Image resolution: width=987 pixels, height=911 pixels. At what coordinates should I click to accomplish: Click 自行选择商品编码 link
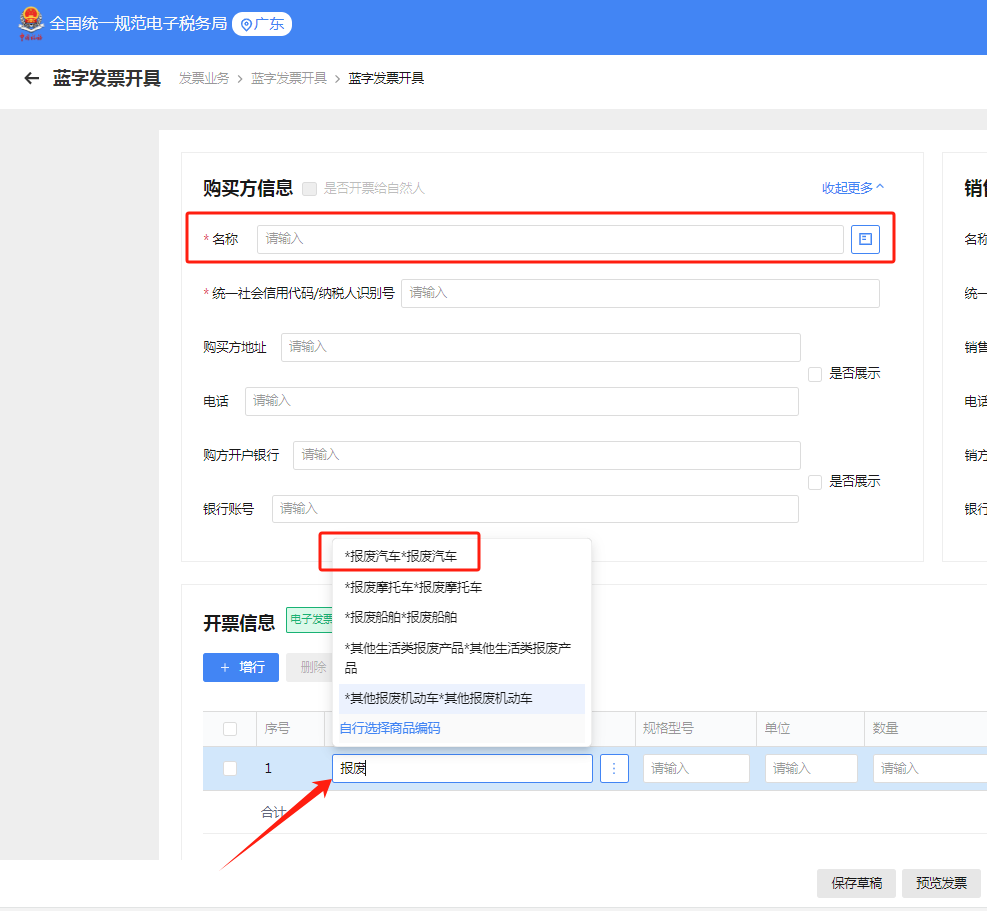[390, 728]
